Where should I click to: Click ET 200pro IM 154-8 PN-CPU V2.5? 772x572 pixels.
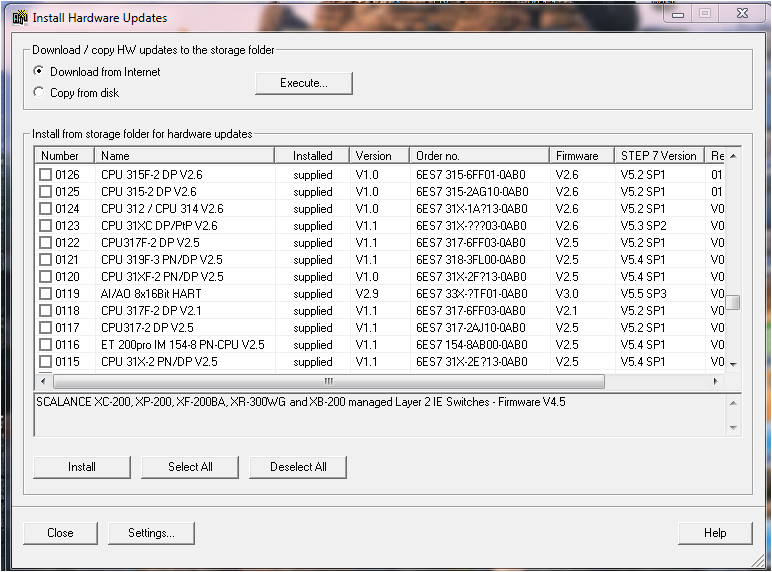click(183, 345)
